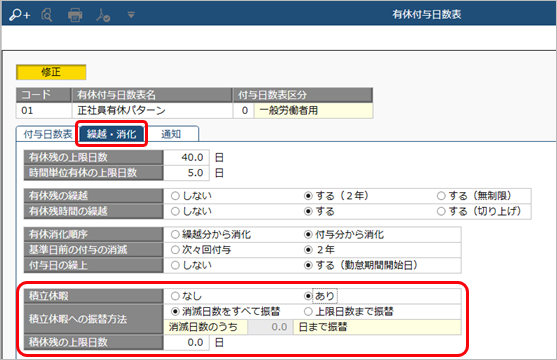The height and width of the screenshot is (360, 557).
Task: Select なし for 積立休暇
Action: click(x=175, y=296)
